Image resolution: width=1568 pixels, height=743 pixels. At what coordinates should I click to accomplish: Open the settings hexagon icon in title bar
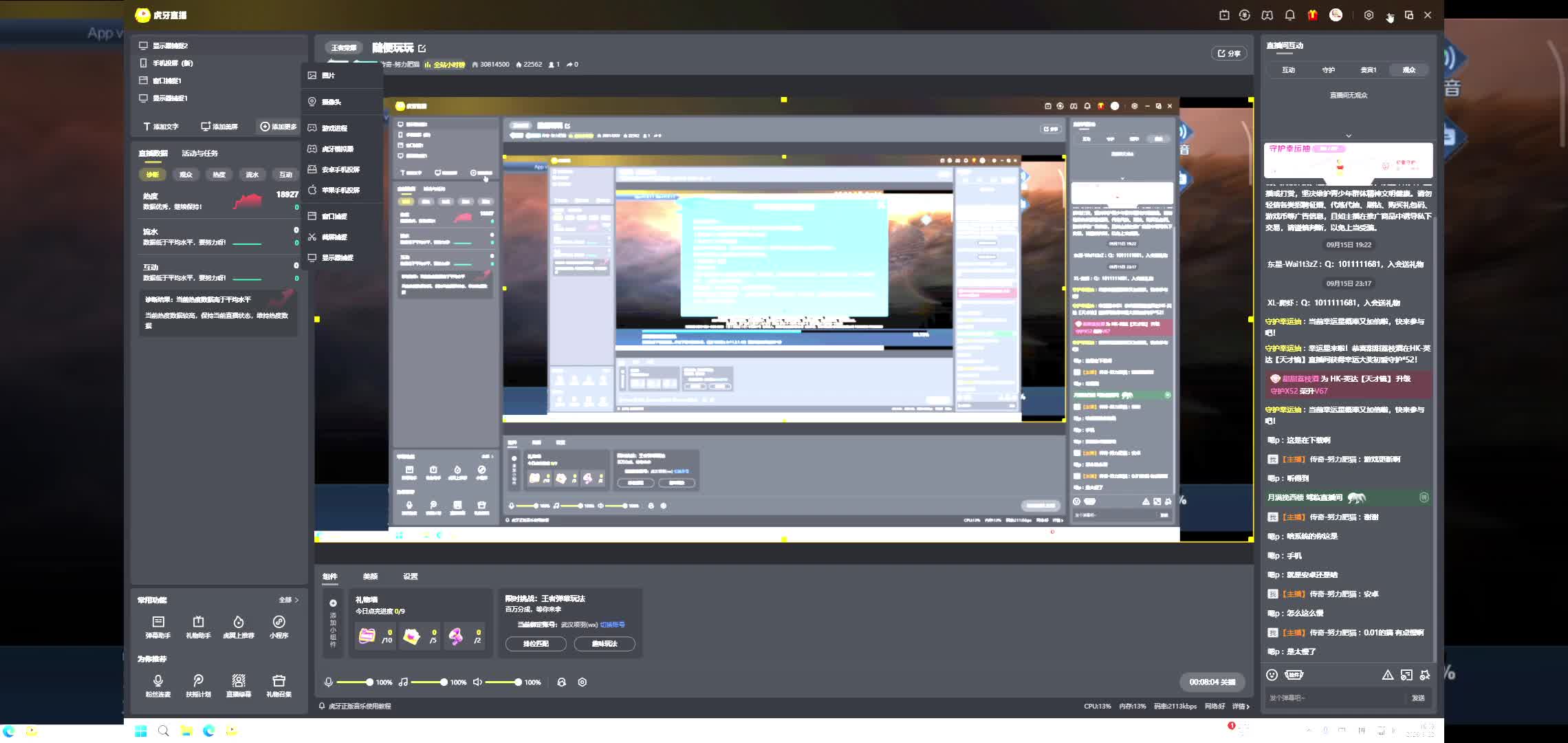[1369, 15]
